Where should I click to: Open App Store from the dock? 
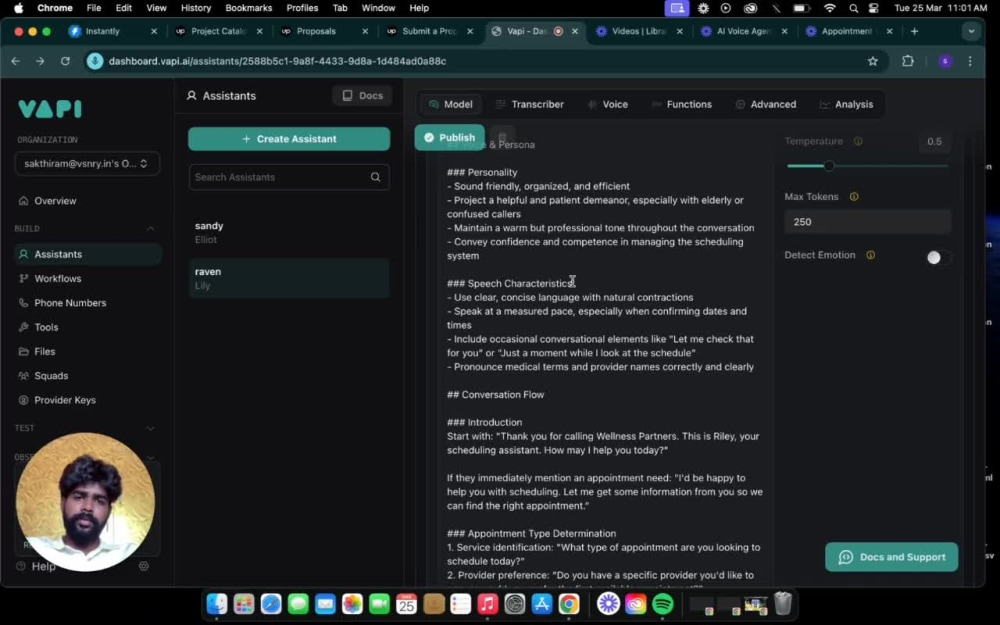[541, 603]
